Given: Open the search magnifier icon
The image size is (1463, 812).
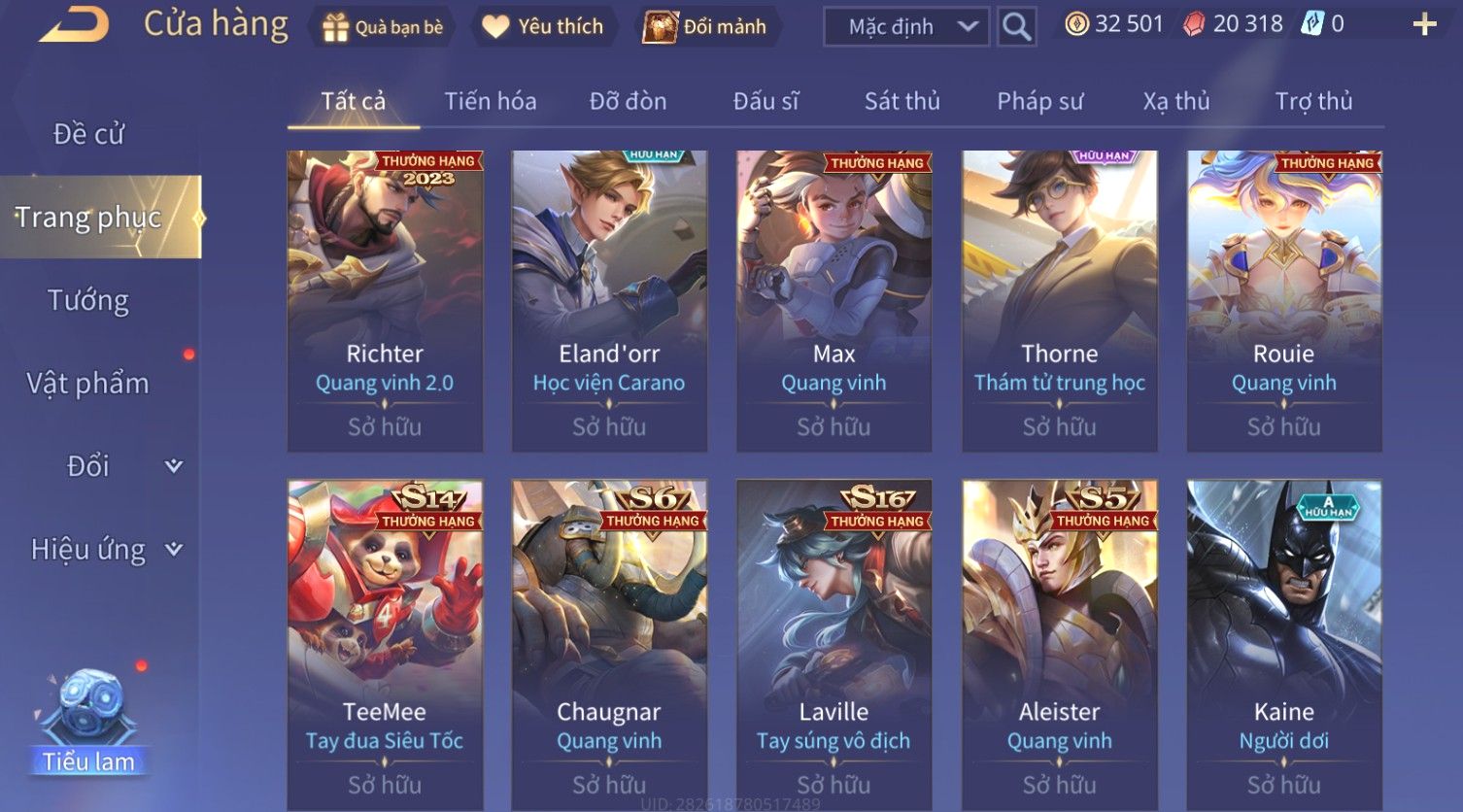Looking at the screenshot, I should [x=1016, y=26].
